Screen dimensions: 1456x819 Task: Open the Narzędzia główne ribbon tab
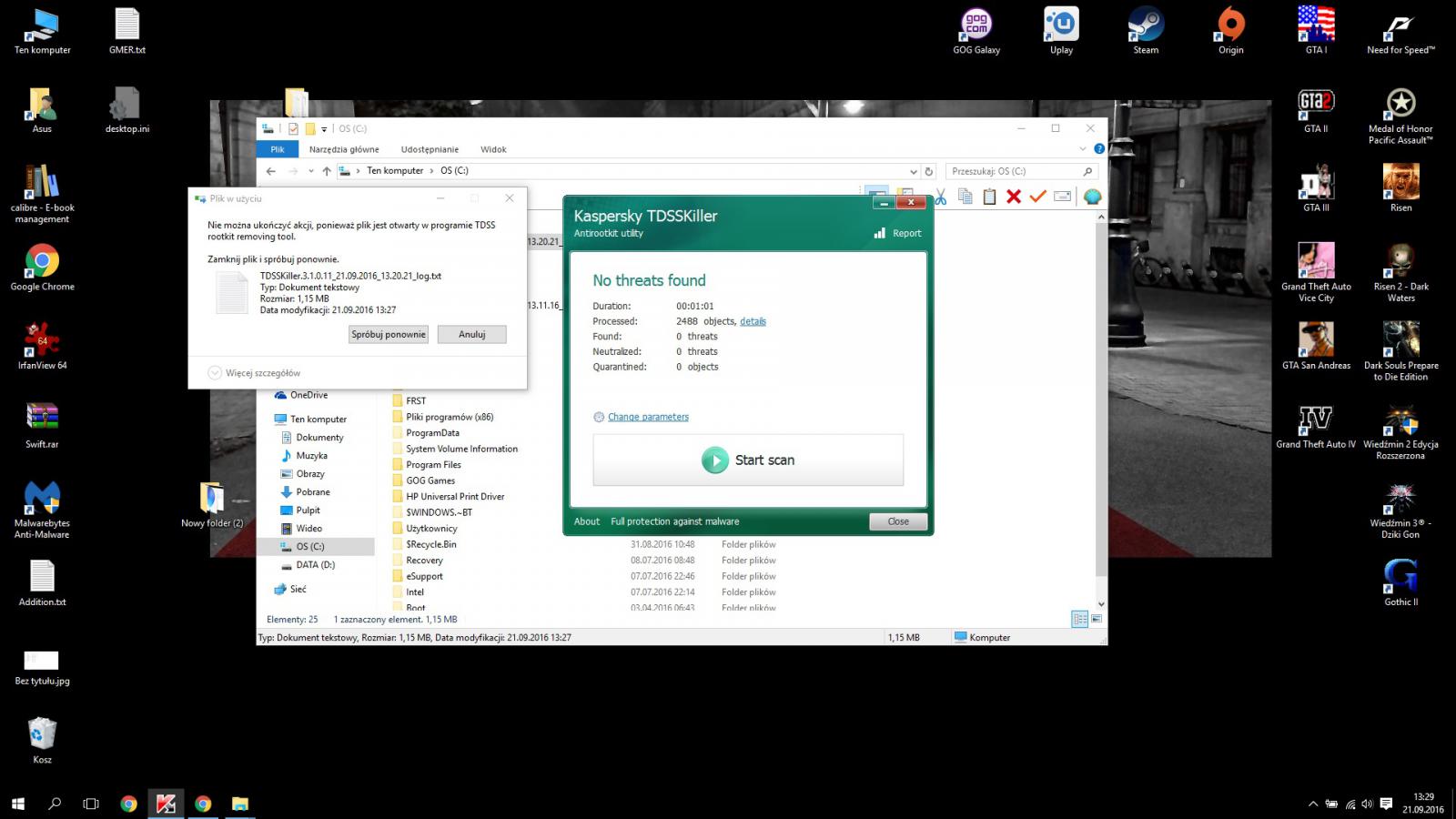point(344,149)
